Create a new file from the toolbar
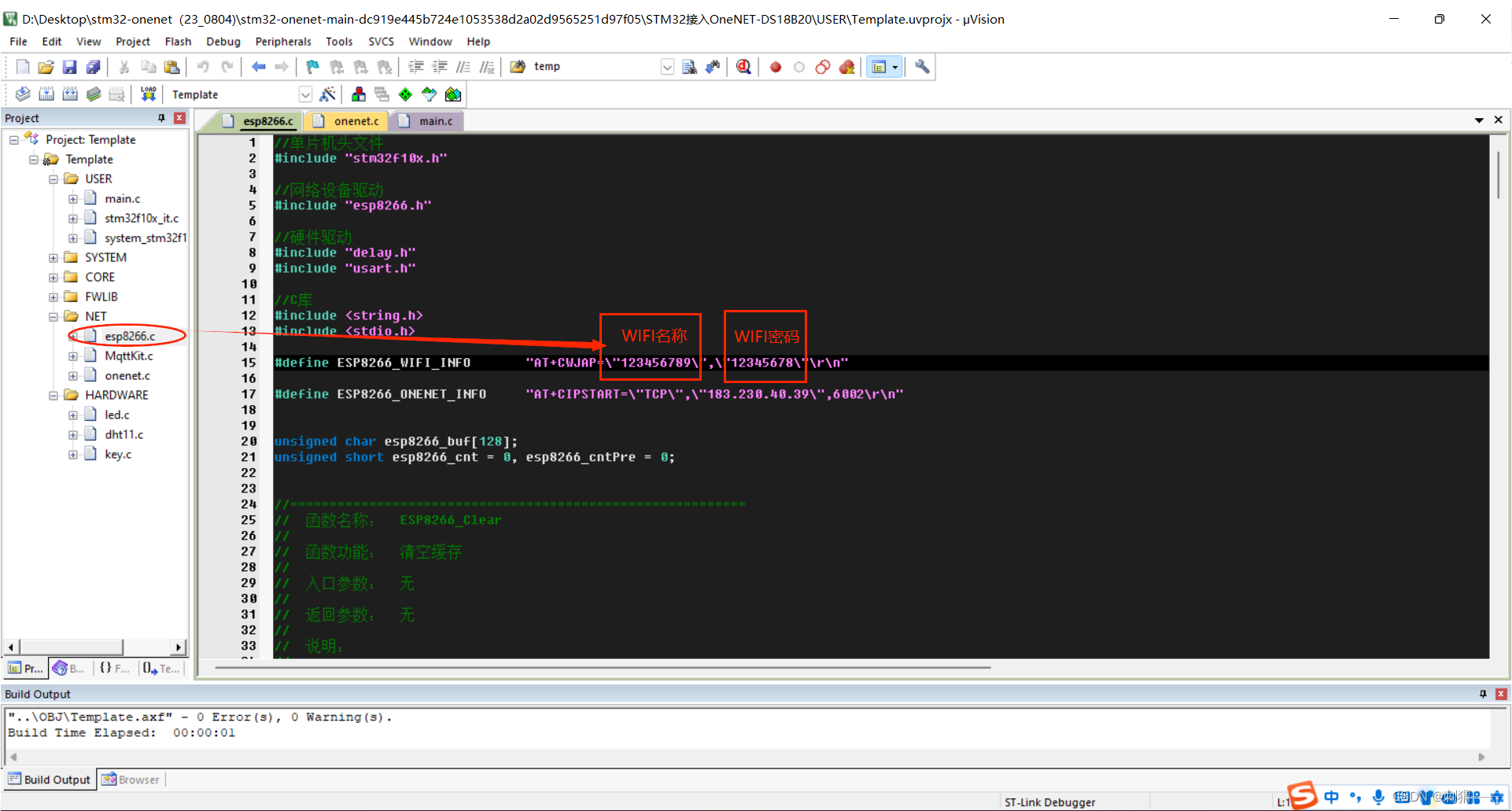 tap(23, 67)
